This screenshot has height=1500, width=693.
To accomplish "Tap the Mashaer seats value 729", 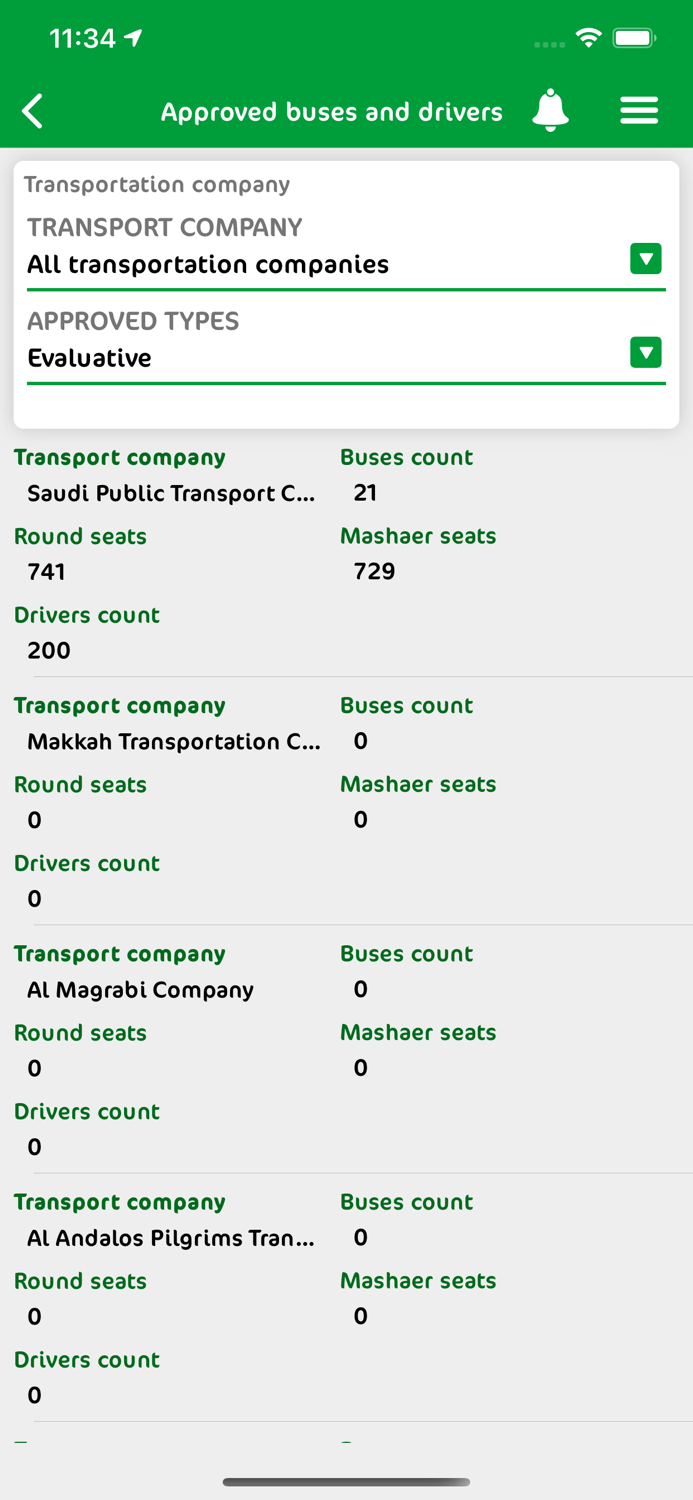I will [x=374, y=572].
